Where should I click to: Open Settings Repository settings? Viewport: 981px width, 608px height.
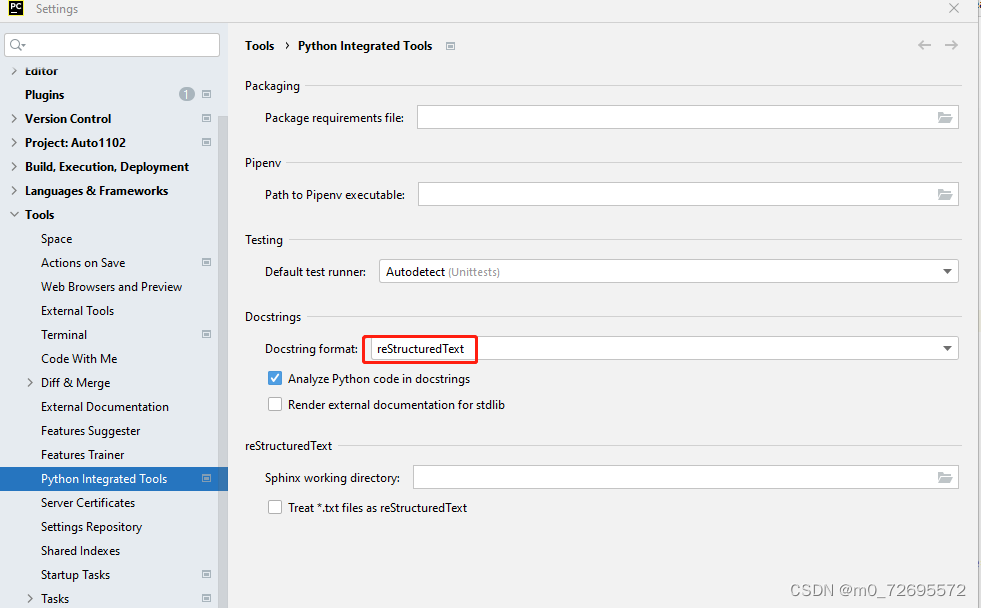click(x=91, y=527)
